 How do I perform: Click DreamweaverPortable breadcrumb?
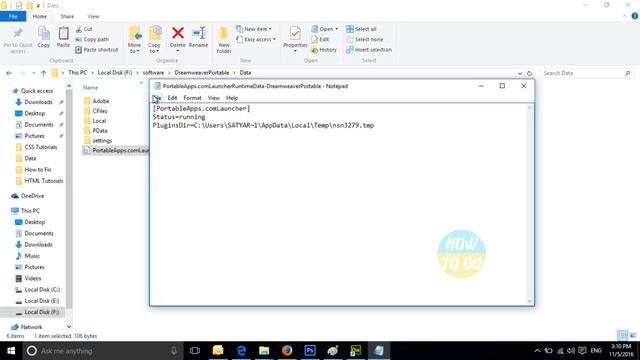(202, 73)
